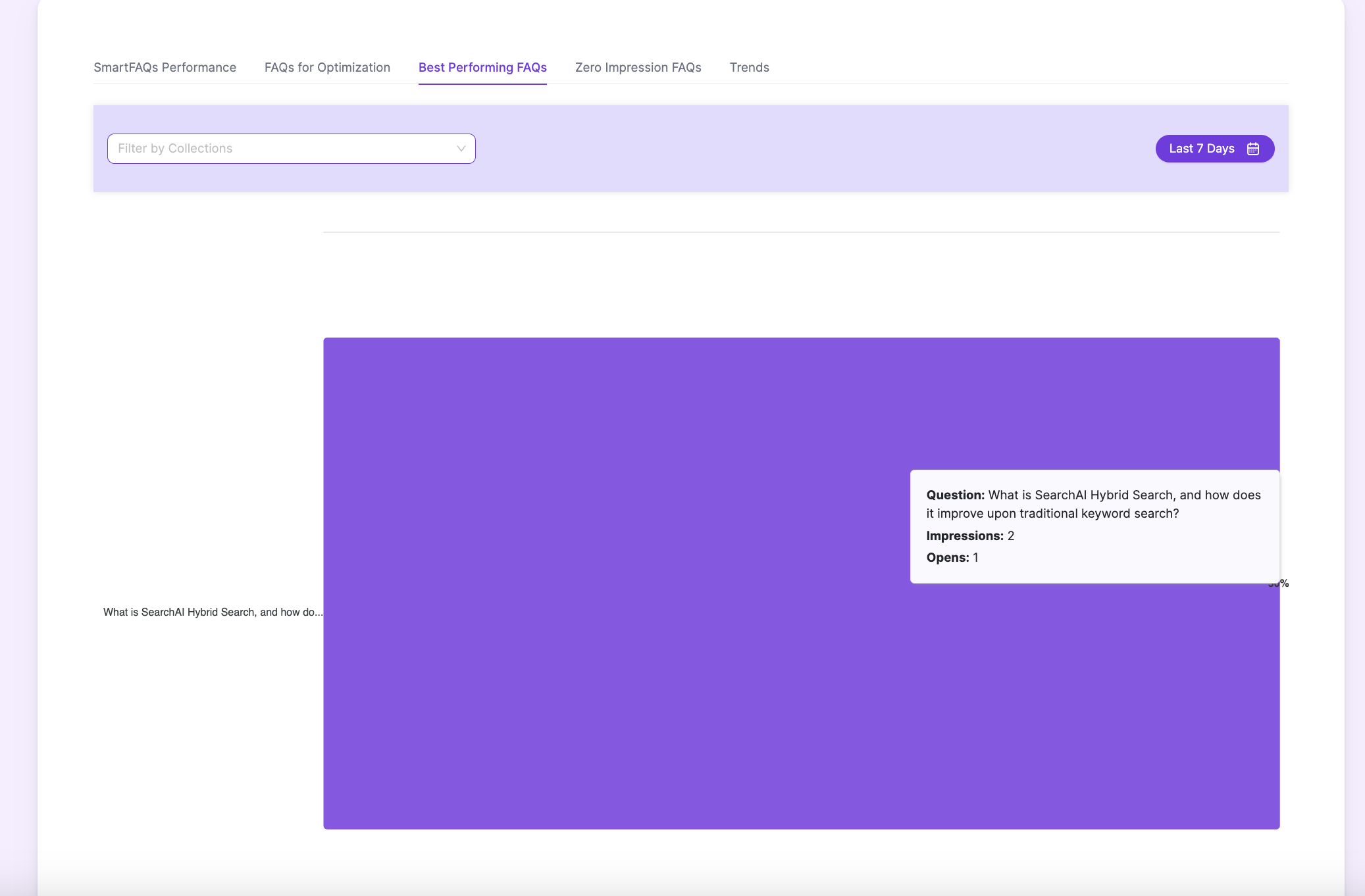Switch to SmartFAQs Performance tab
Screen dimensions: 1365x896
(165, 67)
